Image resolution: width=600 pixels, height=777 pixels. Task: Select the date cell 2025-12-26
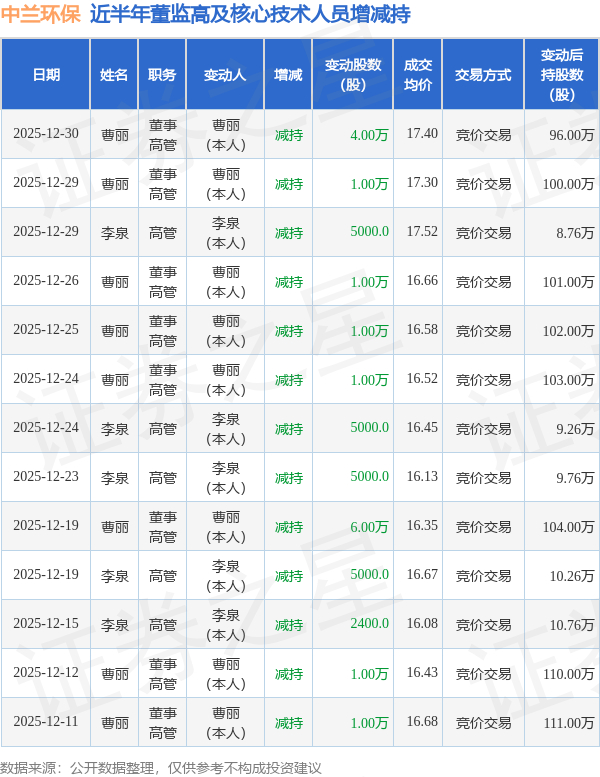pos(46,280)
